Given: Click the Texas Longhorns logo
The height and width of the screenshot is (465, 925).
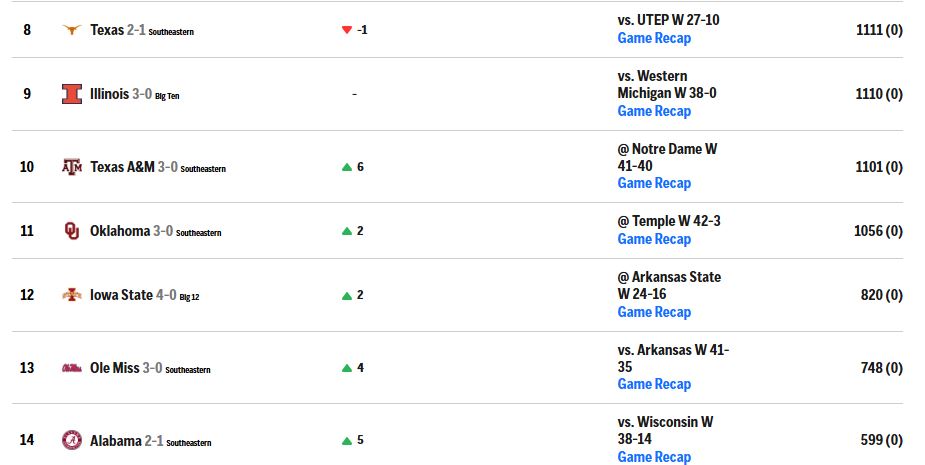Looking at the screenshot, I should pos(72,30).
